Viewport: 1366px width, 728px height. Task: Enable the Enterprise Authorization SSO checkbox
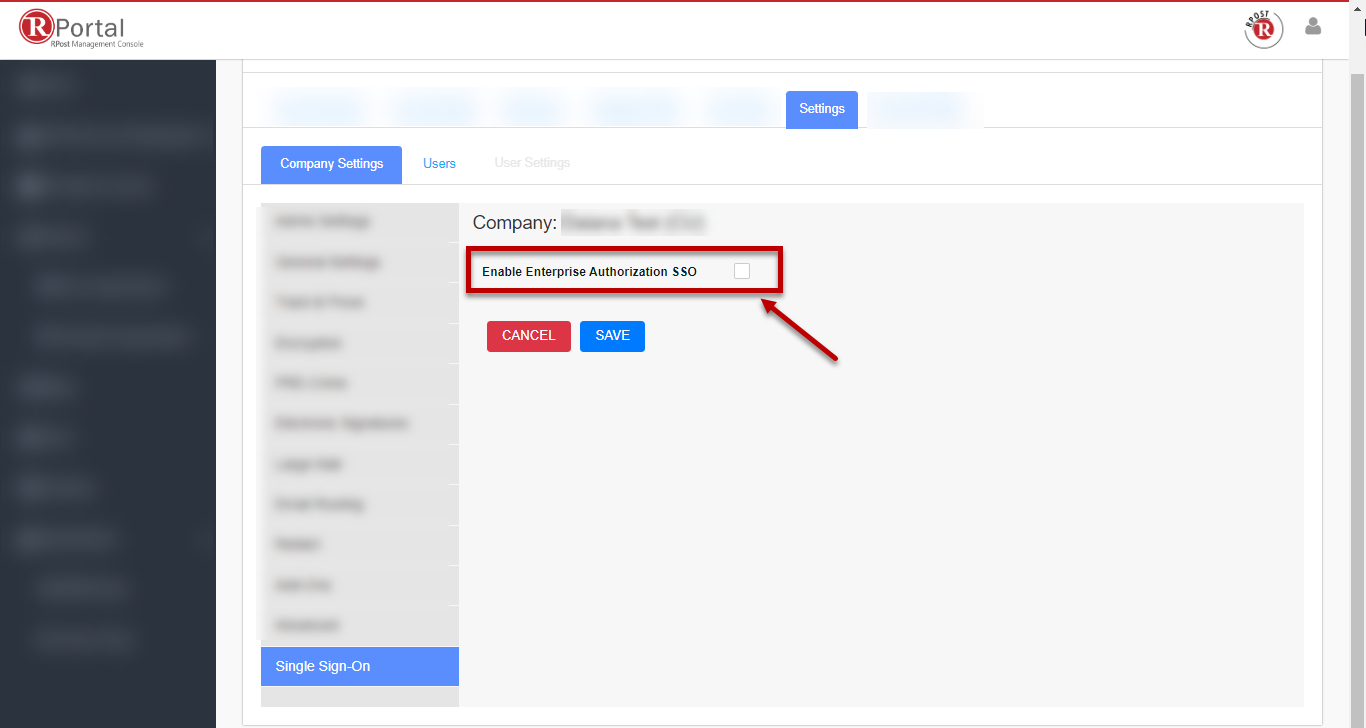coord(742,271)
